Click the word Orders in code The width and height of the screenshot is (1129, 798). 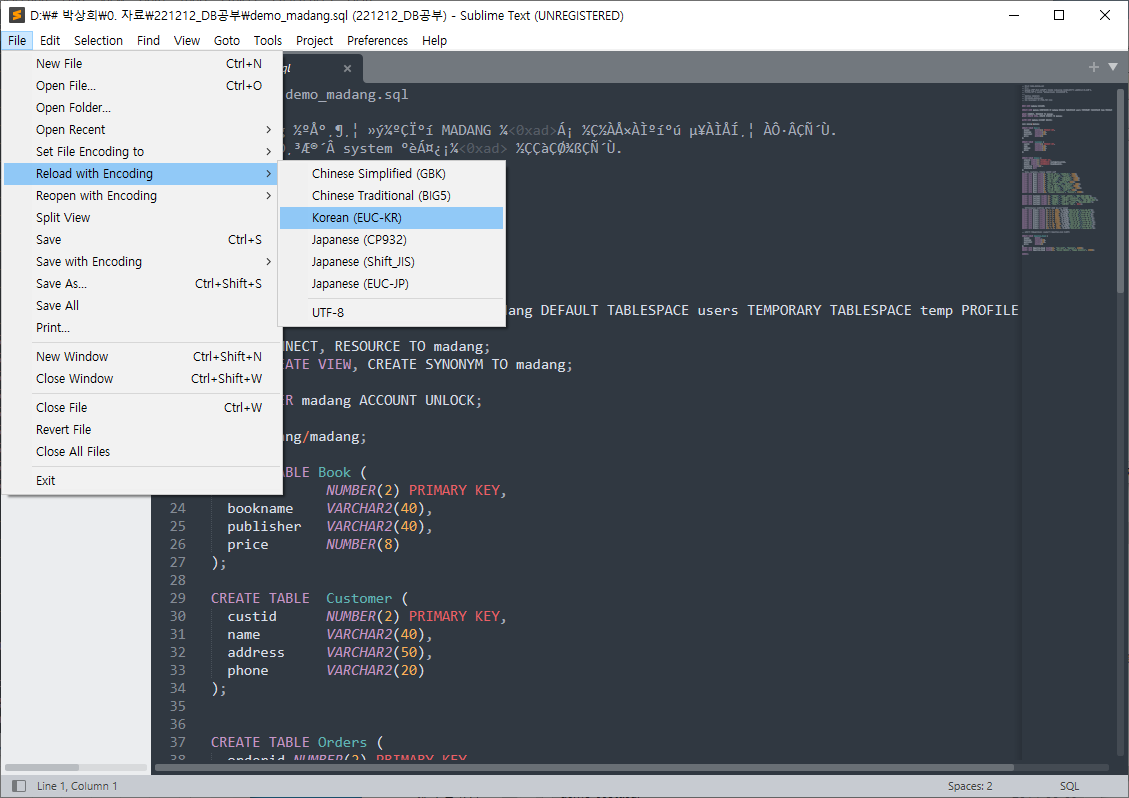coord(342,742)
